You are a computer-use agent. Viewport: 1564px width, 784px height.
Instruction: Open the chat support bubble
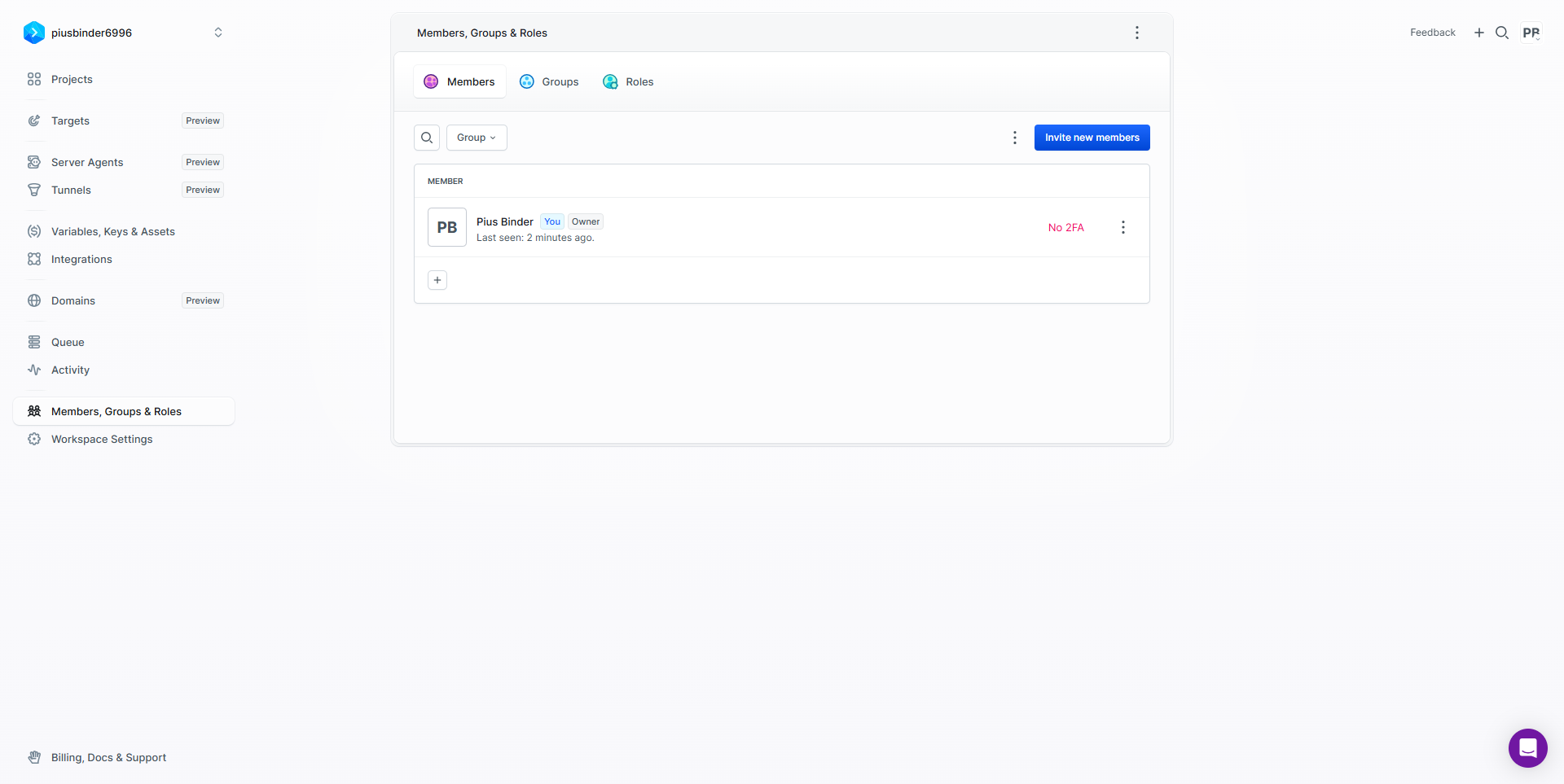(1527, 747)
